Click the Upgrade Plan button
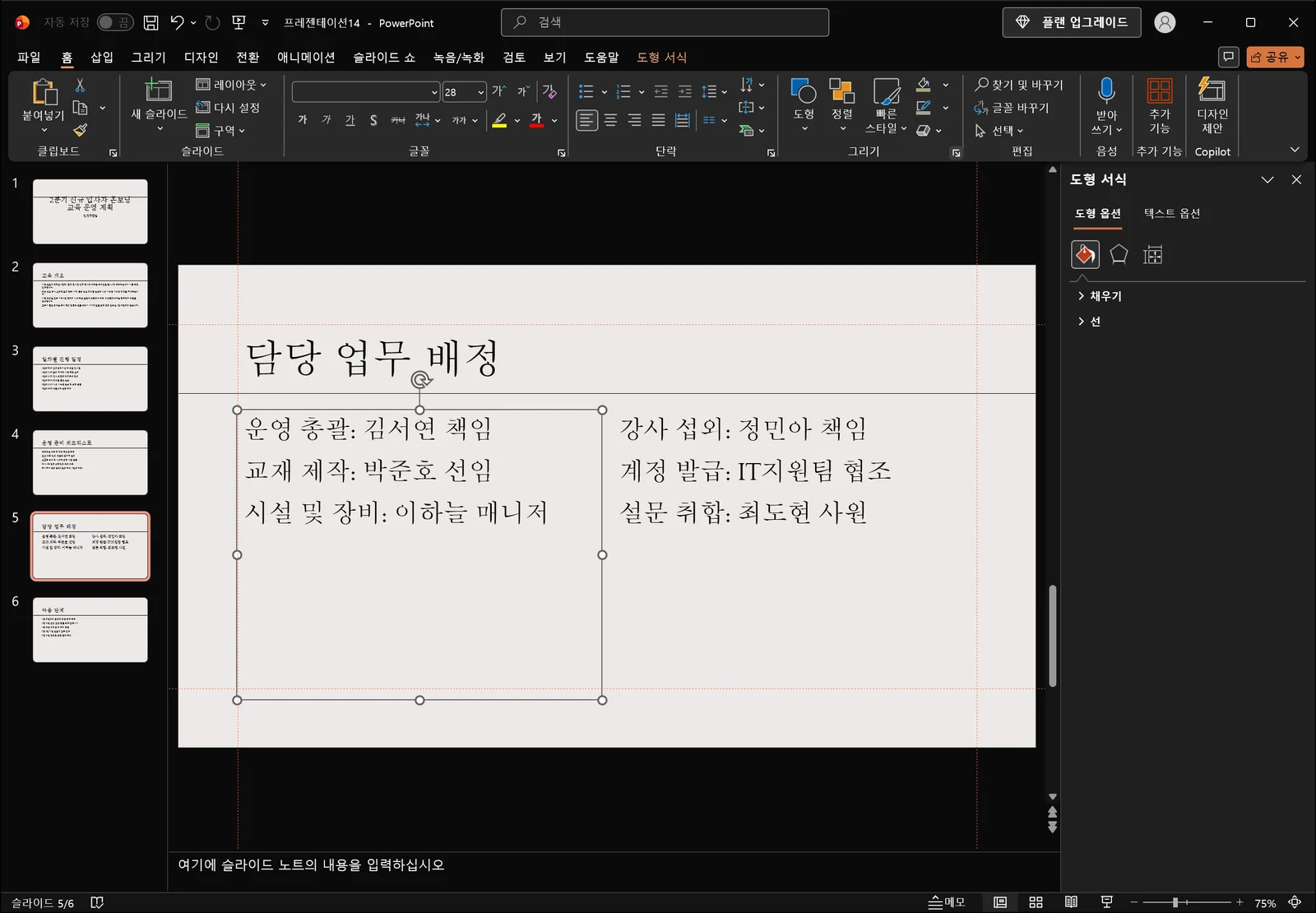Viewport: 1316px width, 913px height. coord(1072,22)
